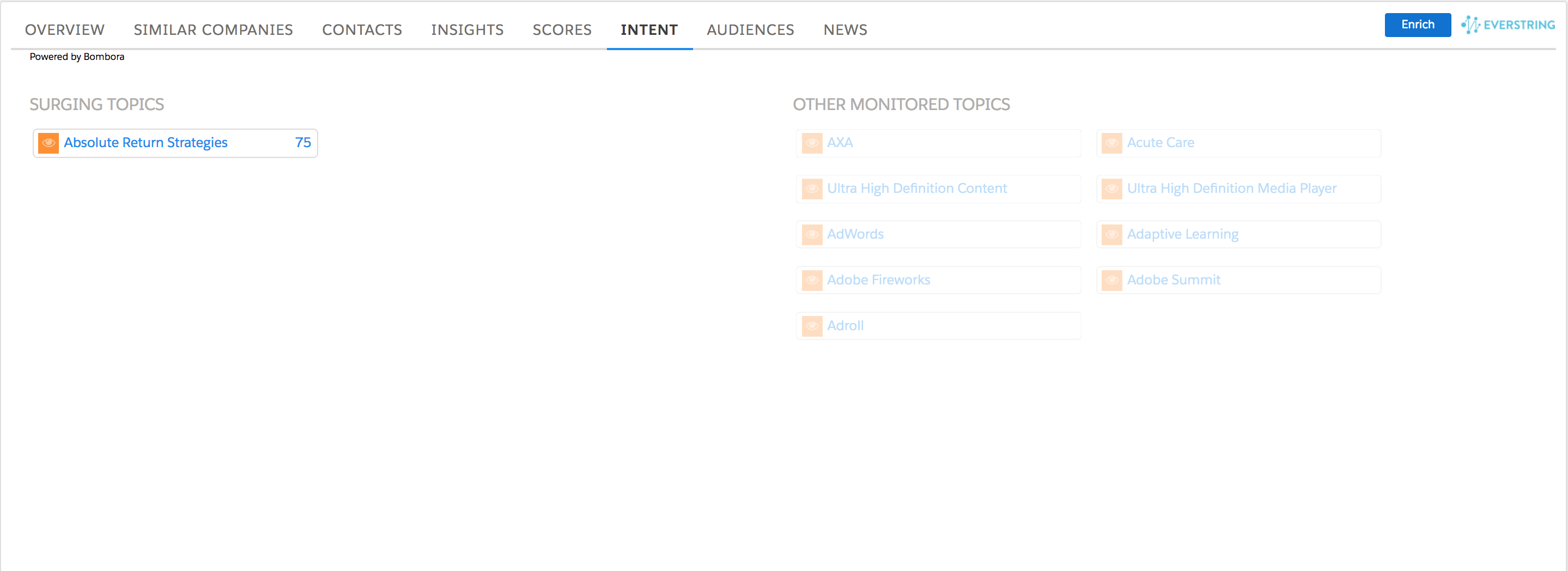Click the Adobe Summit eye icon
Viewport: 1568px width, 571px height.
1111,280
